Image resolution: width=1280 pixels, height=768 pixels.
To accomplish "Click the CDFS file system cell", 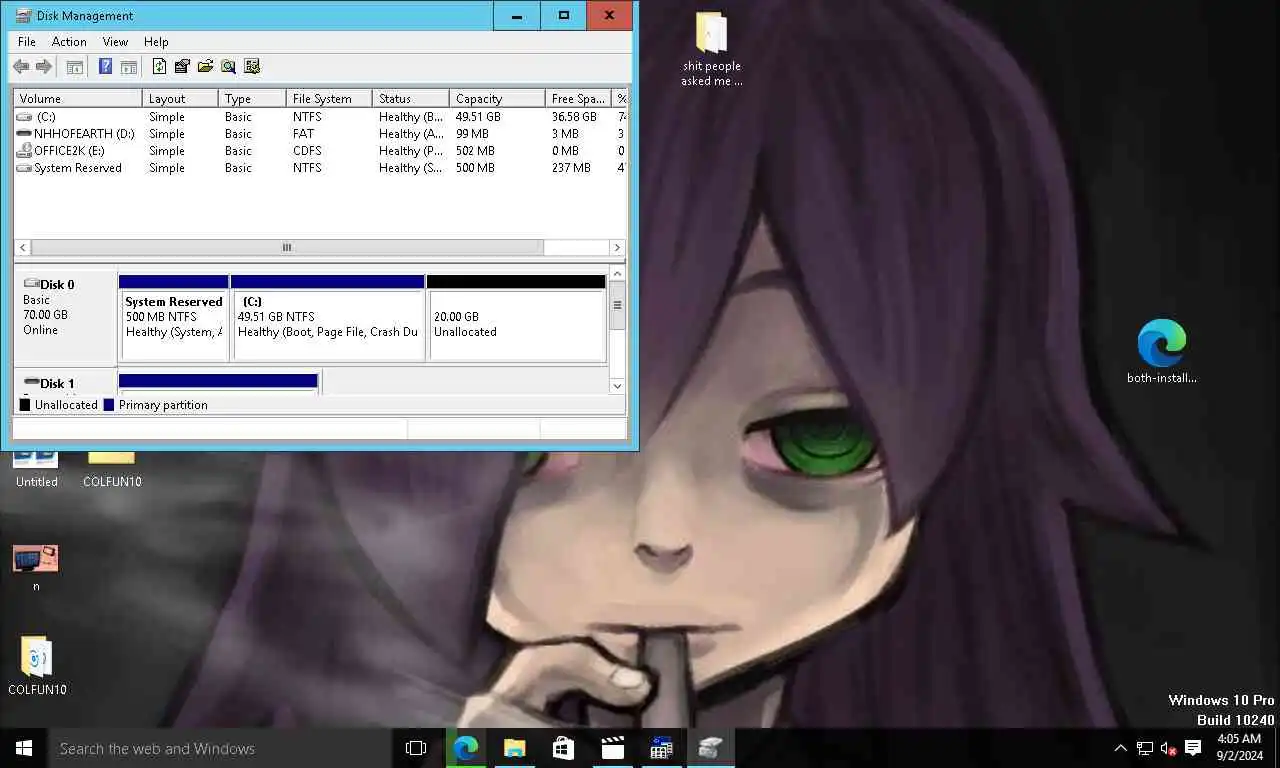I will (308, 151).
